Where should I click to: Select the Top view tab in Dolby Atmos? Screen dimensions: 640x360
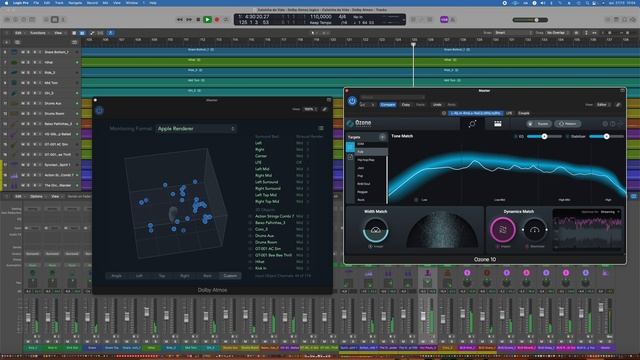162,276
